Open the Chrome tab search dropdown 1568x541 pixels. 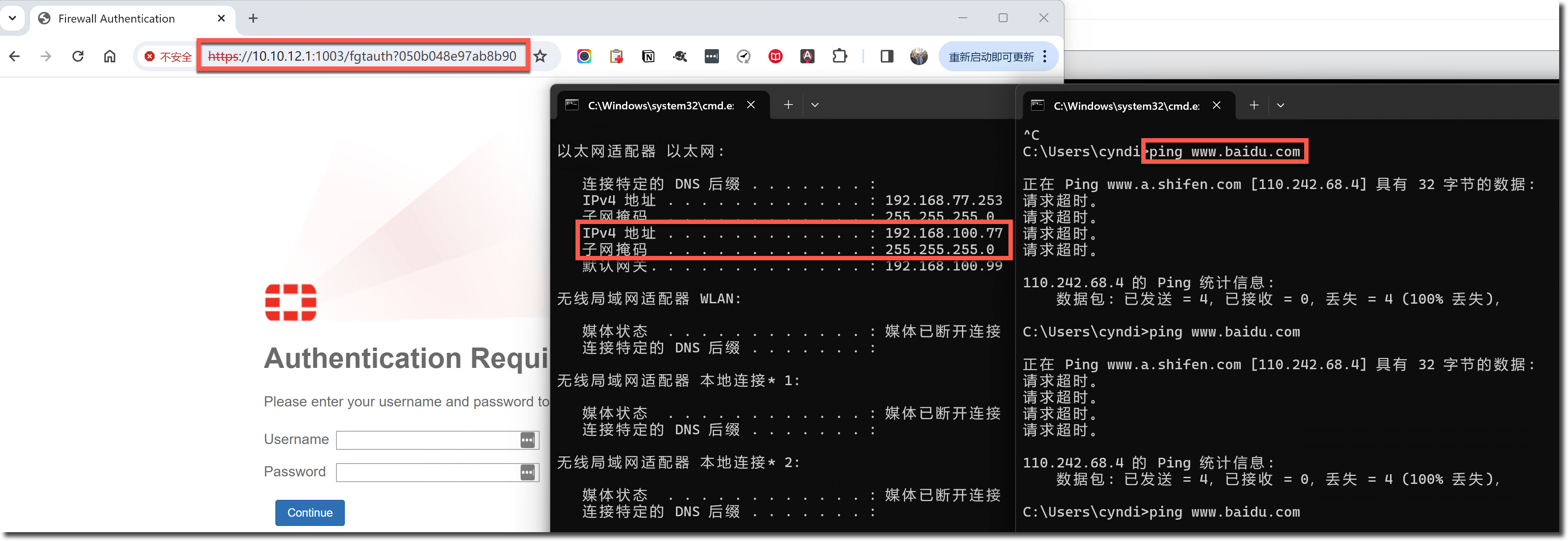(x=12, y=18)
